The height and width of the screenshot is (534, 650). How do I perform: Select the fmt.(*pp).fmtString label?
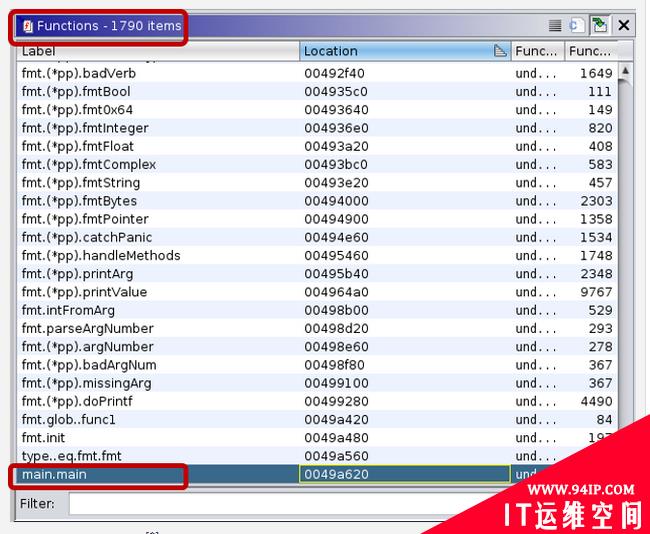pyautogui.click(x=81, y=183)
